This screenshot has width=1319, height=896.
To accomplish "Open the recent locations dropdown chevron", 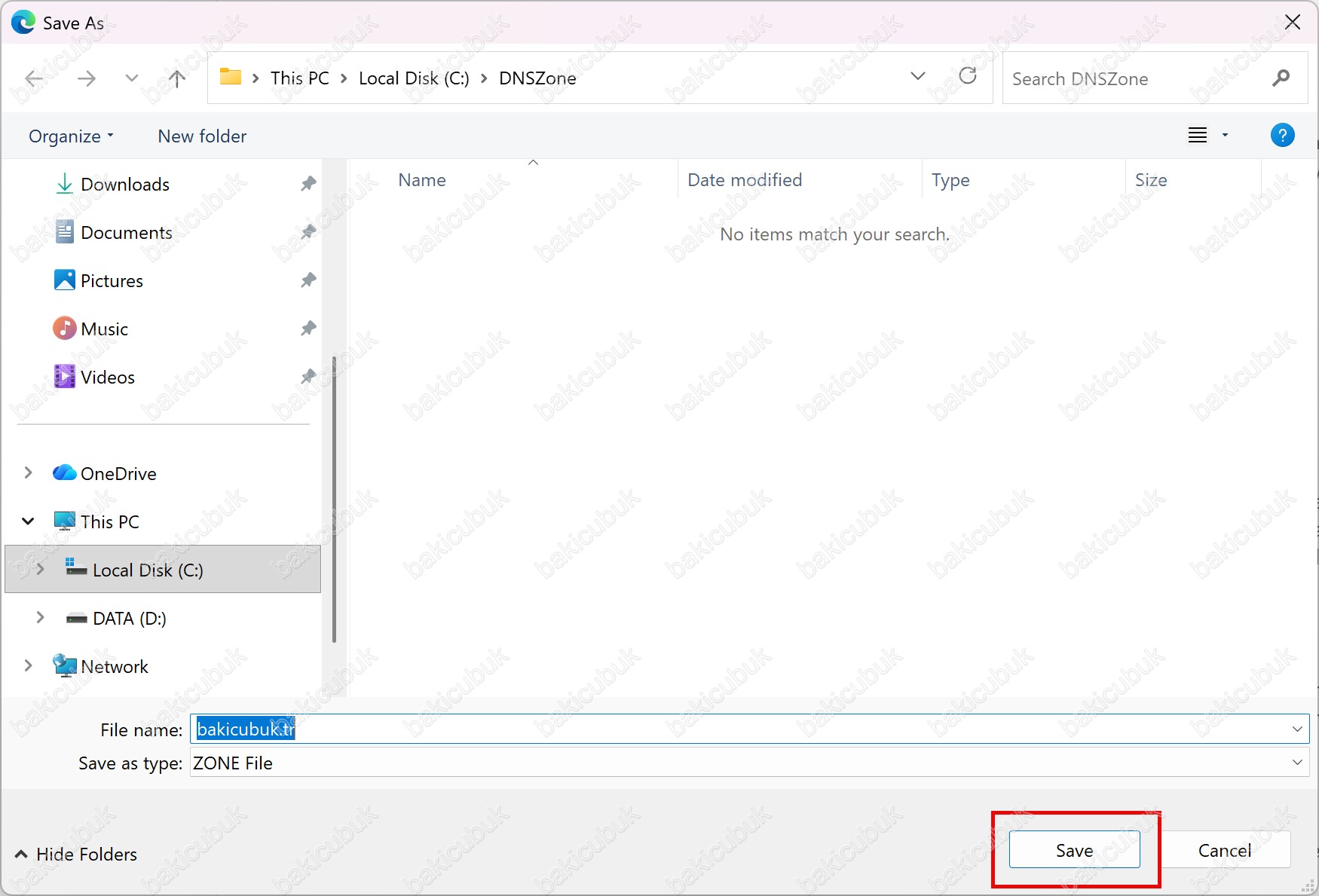I will pos(132,78).
